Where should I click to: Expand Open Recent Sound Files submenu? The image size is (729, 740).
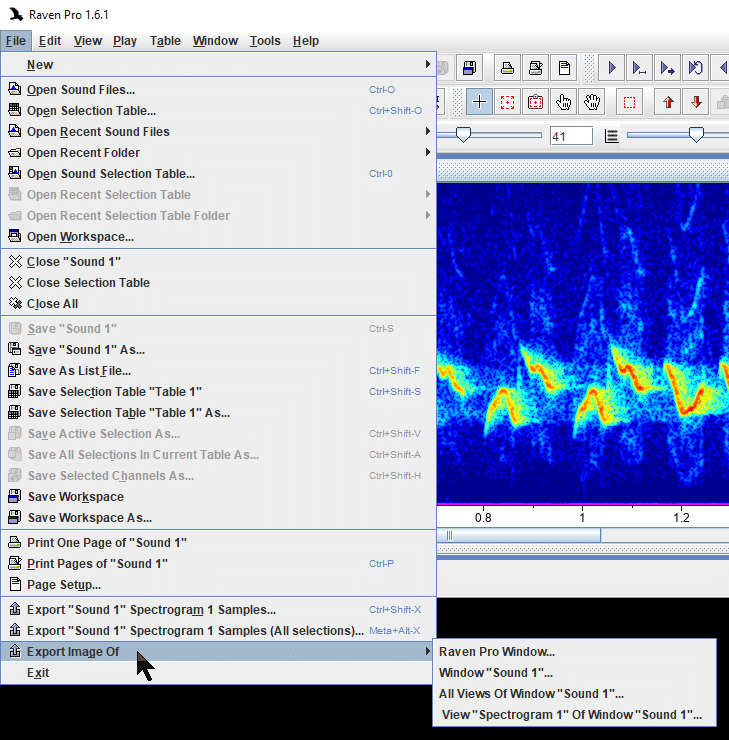(218, 132)
